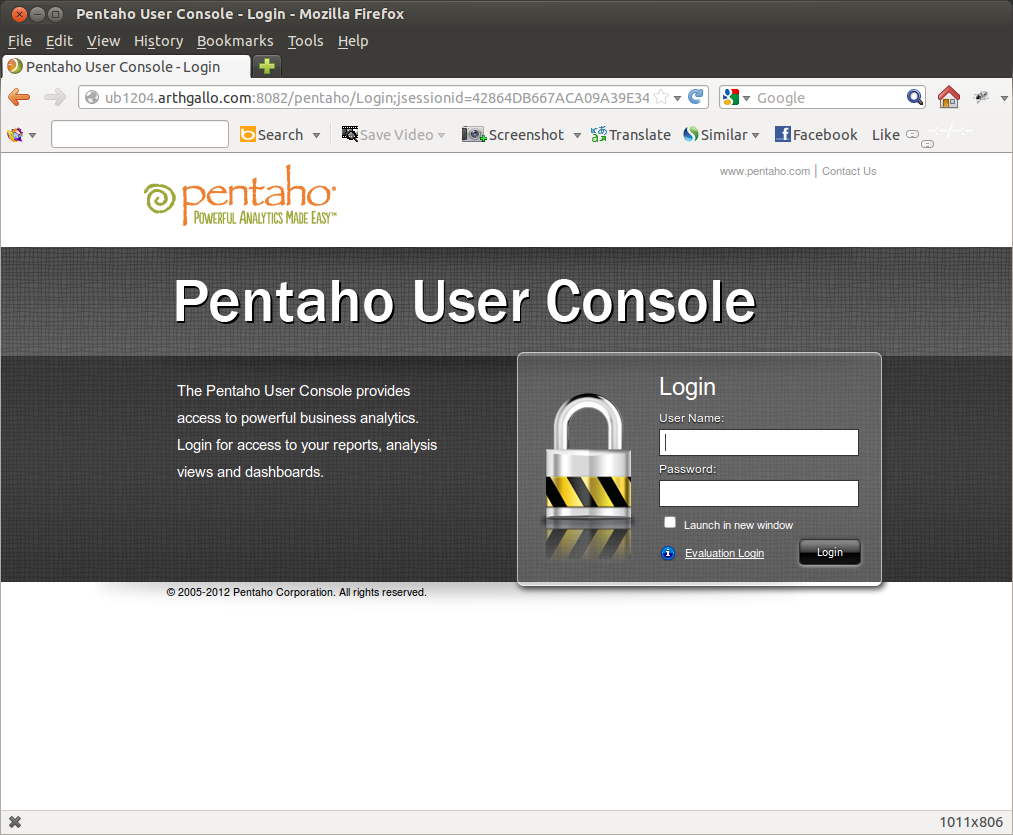Click the toolbar Search button

point(271,134)
